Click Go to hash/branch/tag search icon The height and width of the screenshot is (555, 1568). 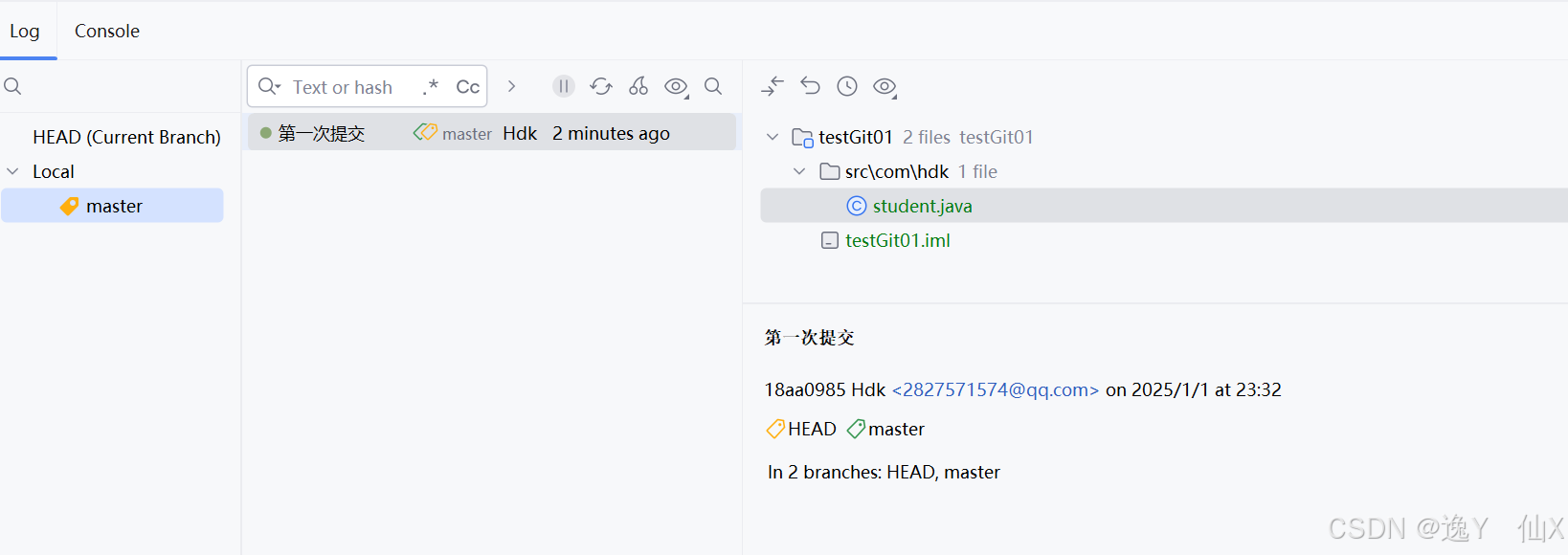[713, 86]
